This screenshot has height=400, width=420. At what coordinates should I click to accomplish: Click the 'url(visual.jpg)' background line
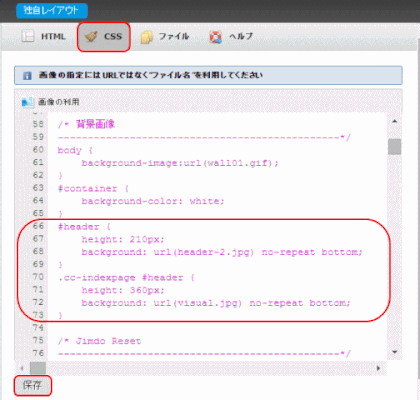[x=216, y=303]
